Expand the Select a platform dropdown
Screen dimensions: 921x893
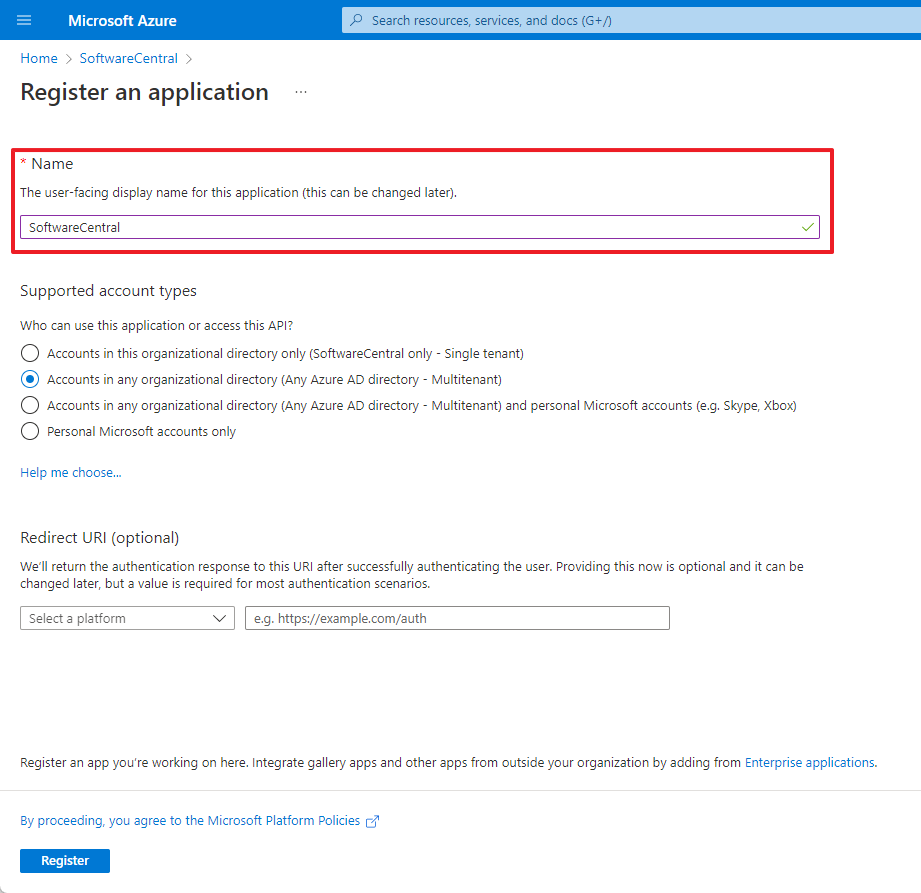point(127,618)
